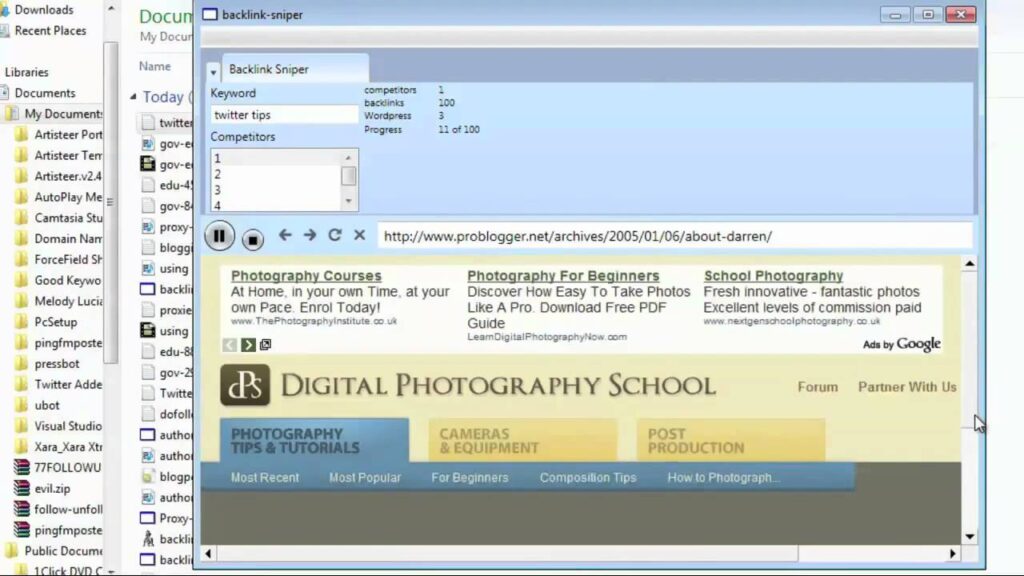
Task: Open ubot folder in Explorer tree
Action: 46,405
